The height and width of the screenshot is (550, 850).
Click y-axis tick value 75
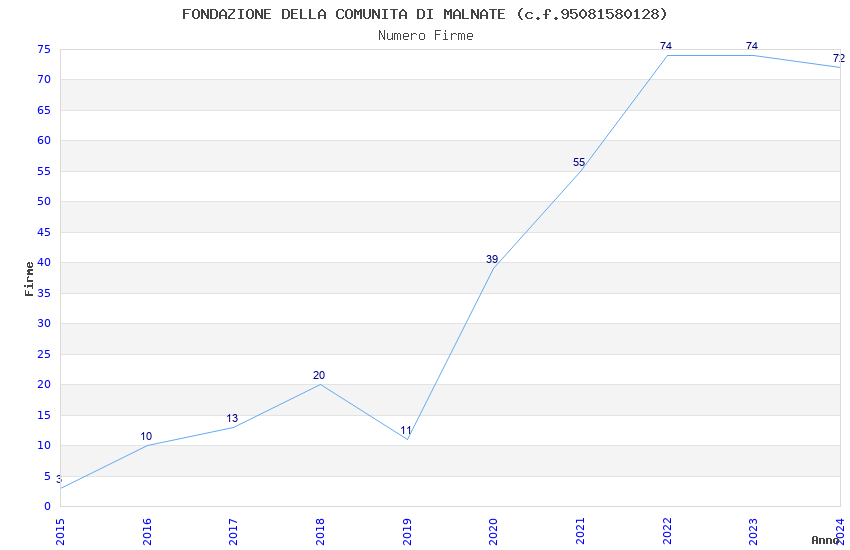(x=44, y=49)
